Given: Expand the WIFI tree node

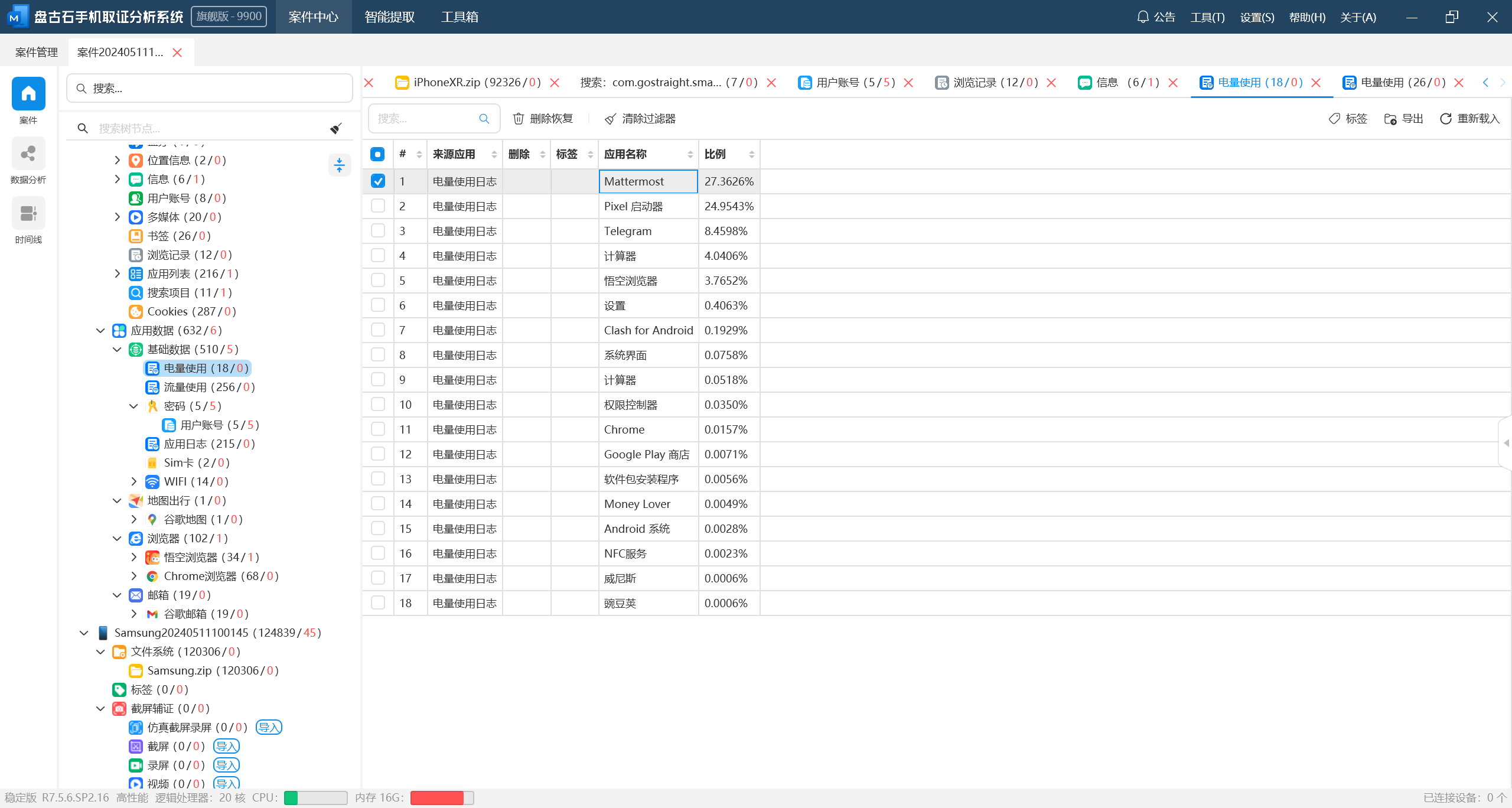Looking at the screenshot, I should coord(133,481).
